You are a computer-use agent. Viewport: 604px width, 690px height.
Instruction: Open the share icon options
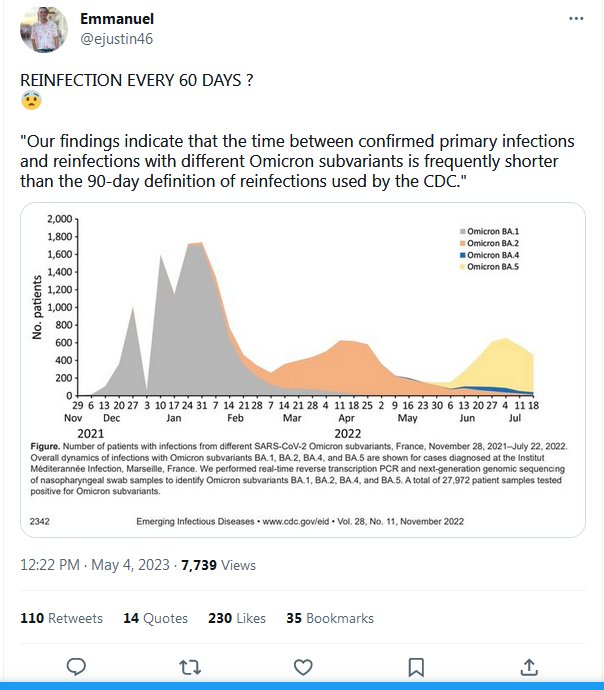coord(529,666)
